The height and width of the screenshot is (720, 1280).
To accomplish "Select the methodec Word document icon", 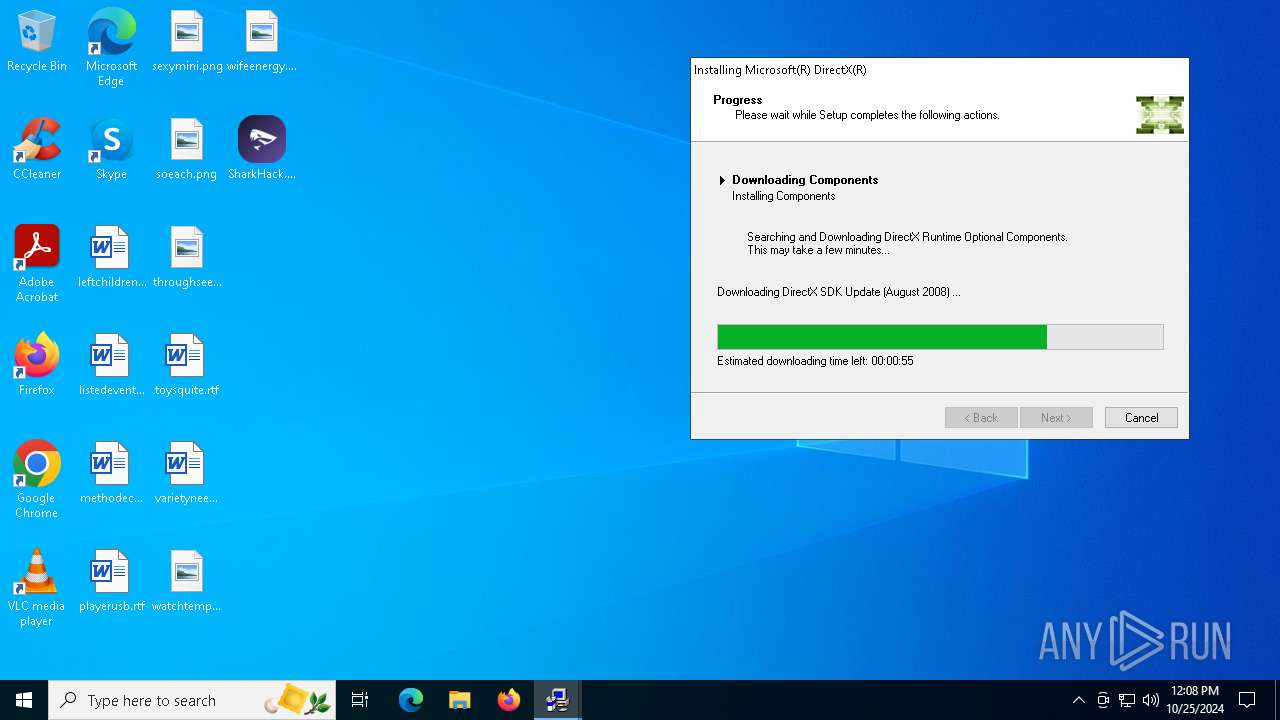I will 111,473.
